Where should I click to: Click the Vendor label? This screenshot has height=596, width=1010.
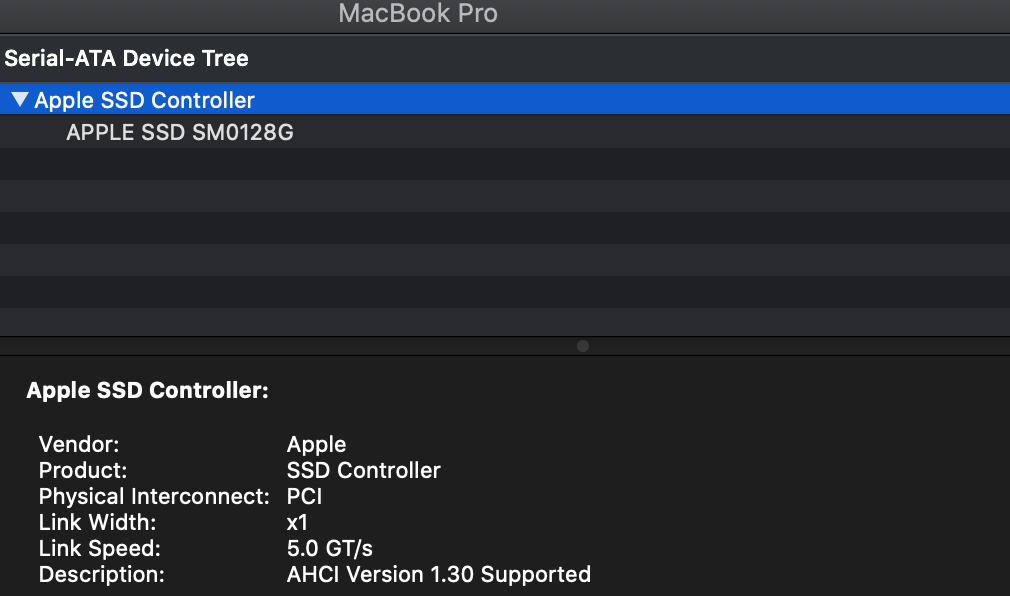pos(79,445)
